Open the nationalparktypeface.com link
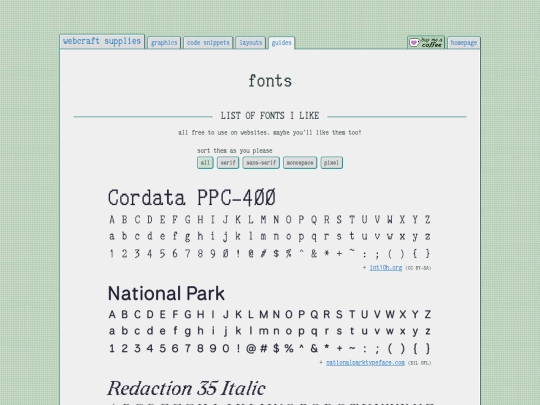540x405 pixels. tap(365, 363)
